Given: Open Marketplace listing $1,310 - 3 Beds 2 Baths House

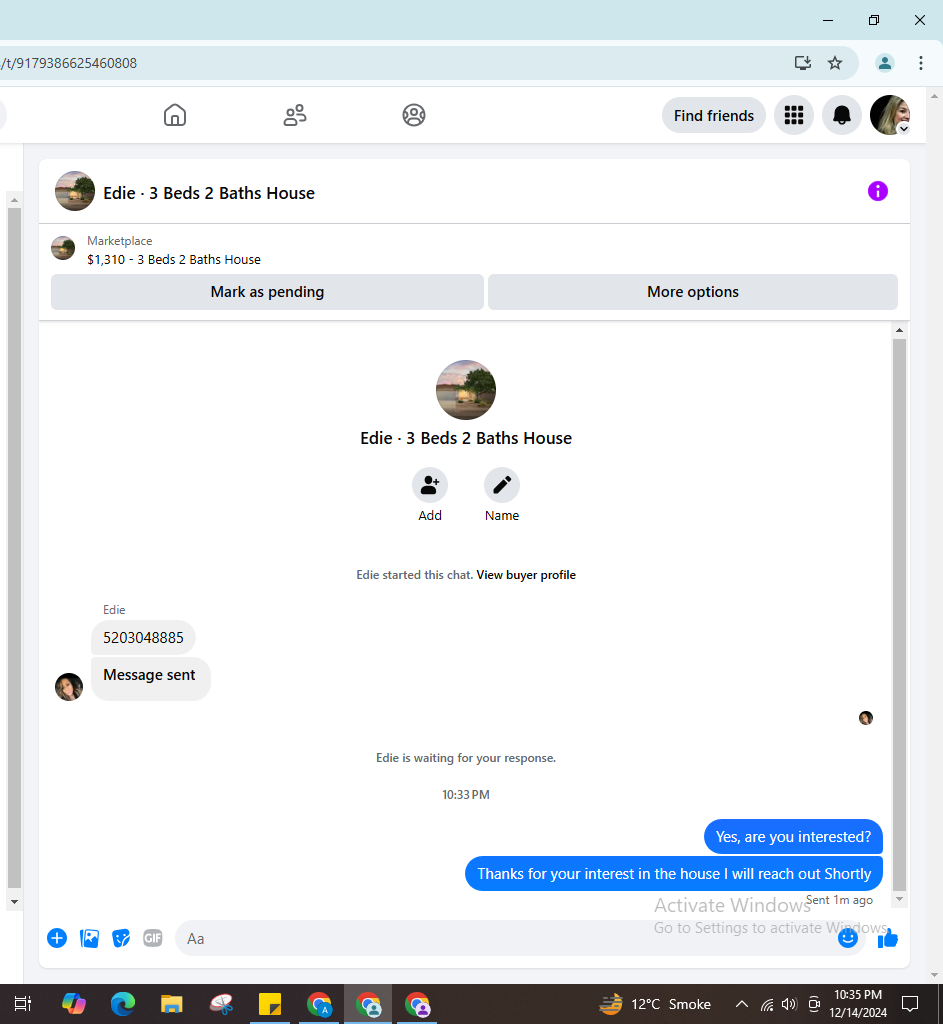Looking at the screenshot, I should point(173,259).
